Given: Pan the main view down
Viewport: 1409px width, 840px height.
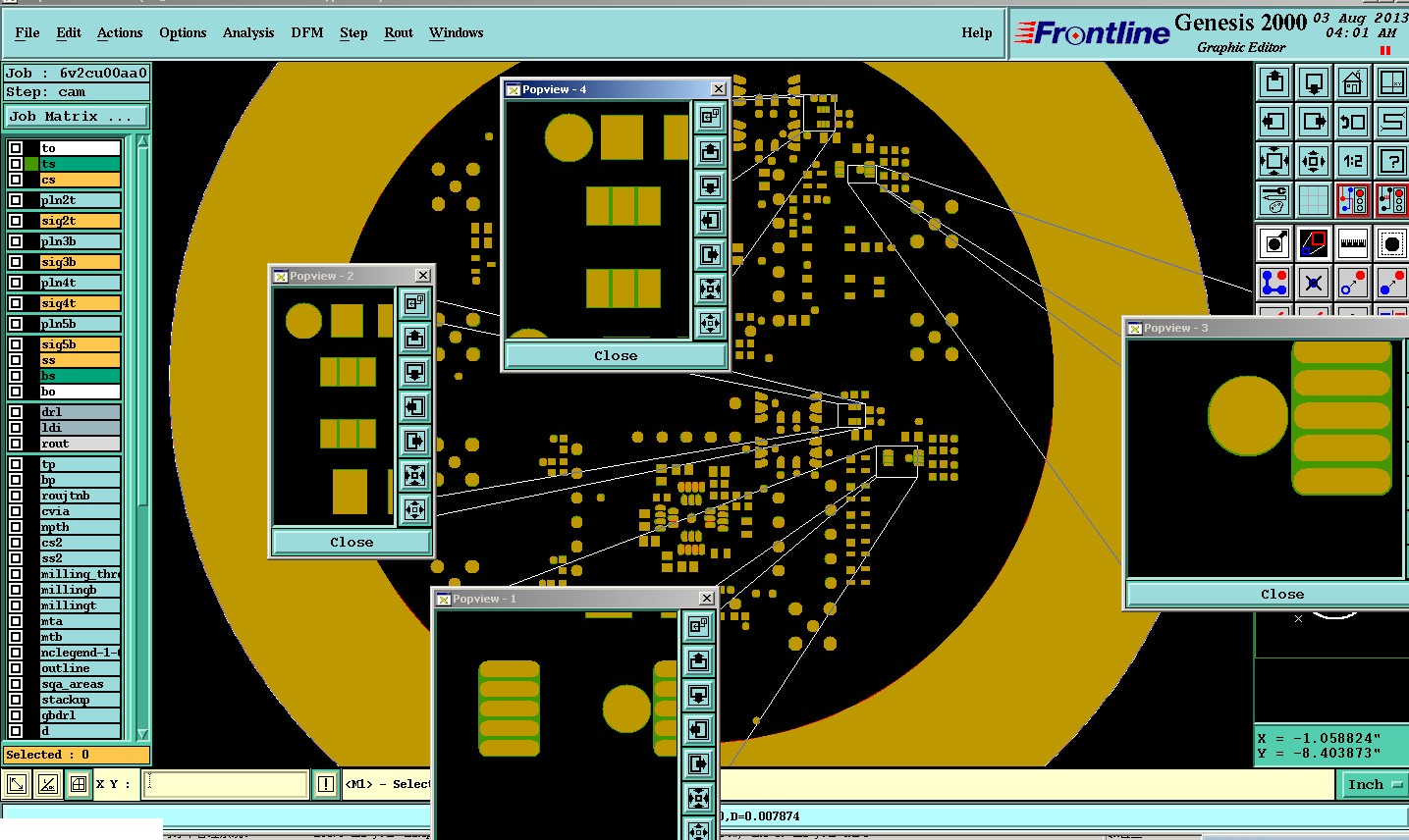Looking at the screenshot, I should pyautogui.click(x=1314, y=82).
